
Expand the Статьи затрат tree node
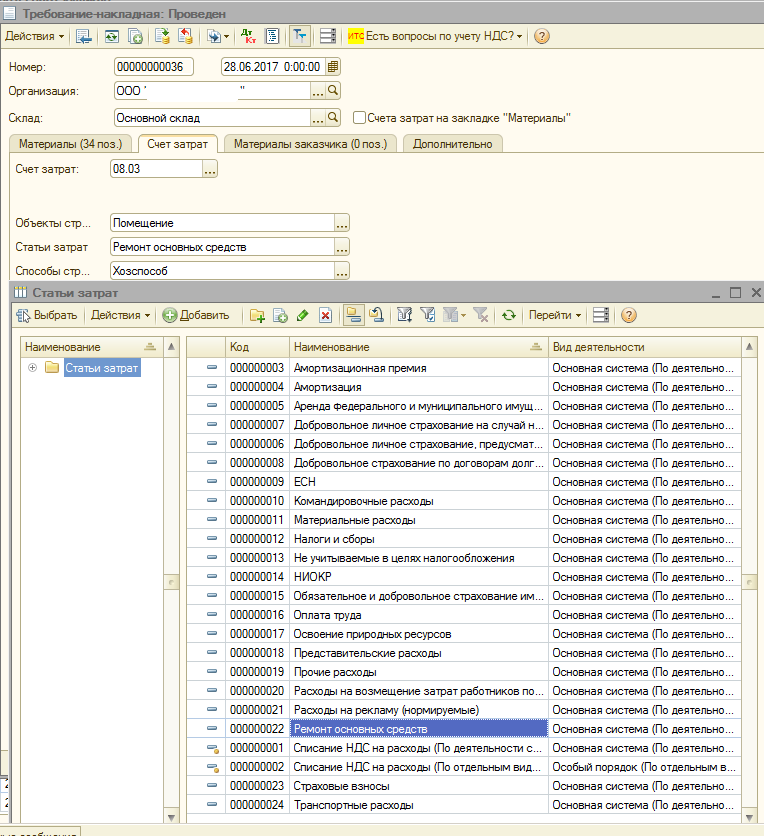click(x=33, y=368)
